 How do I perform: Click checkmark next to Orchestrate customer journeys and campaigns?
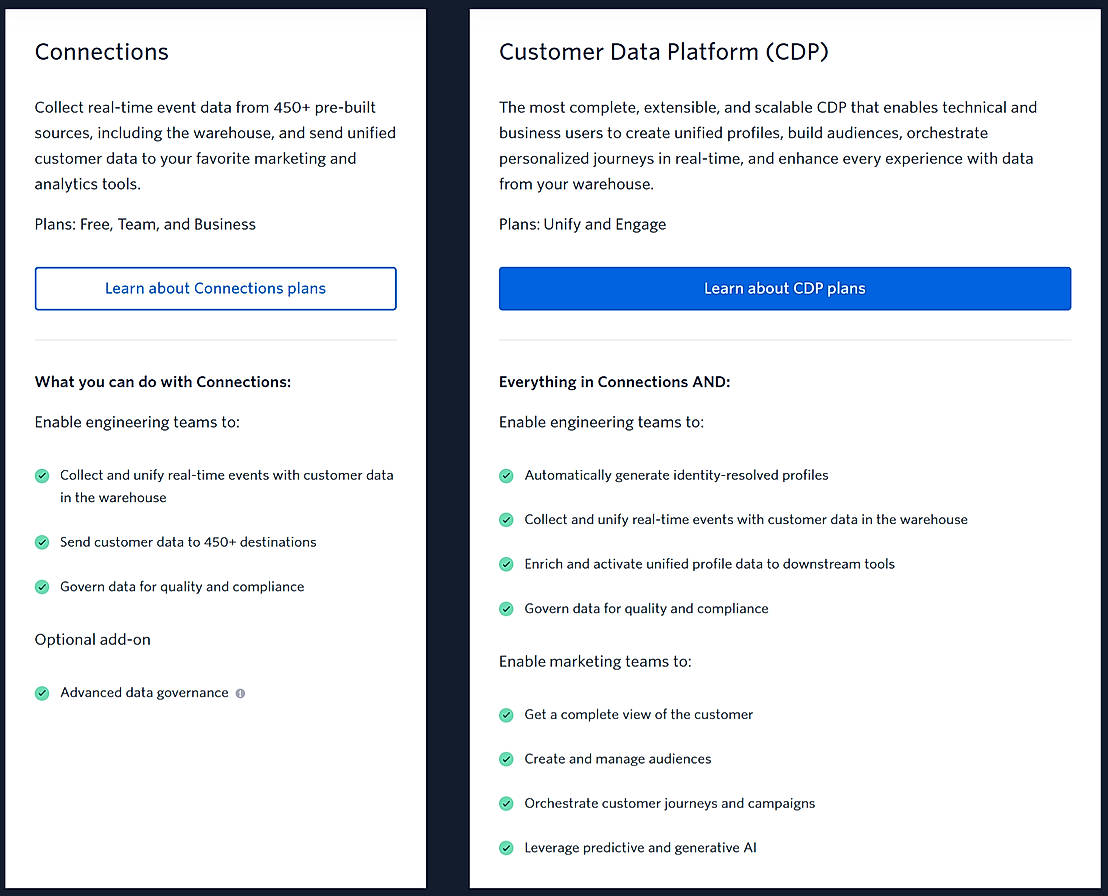tap(506, 803)
